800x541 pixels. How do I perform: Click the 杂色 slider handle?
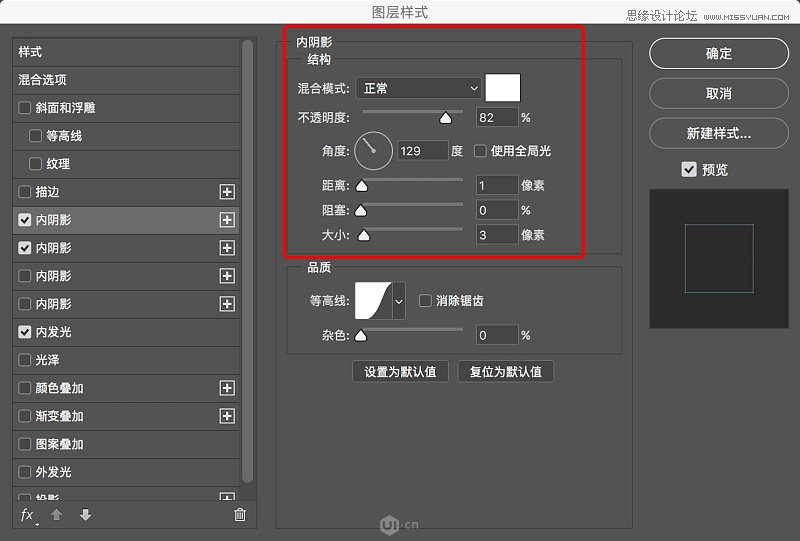tap(361, 335)
